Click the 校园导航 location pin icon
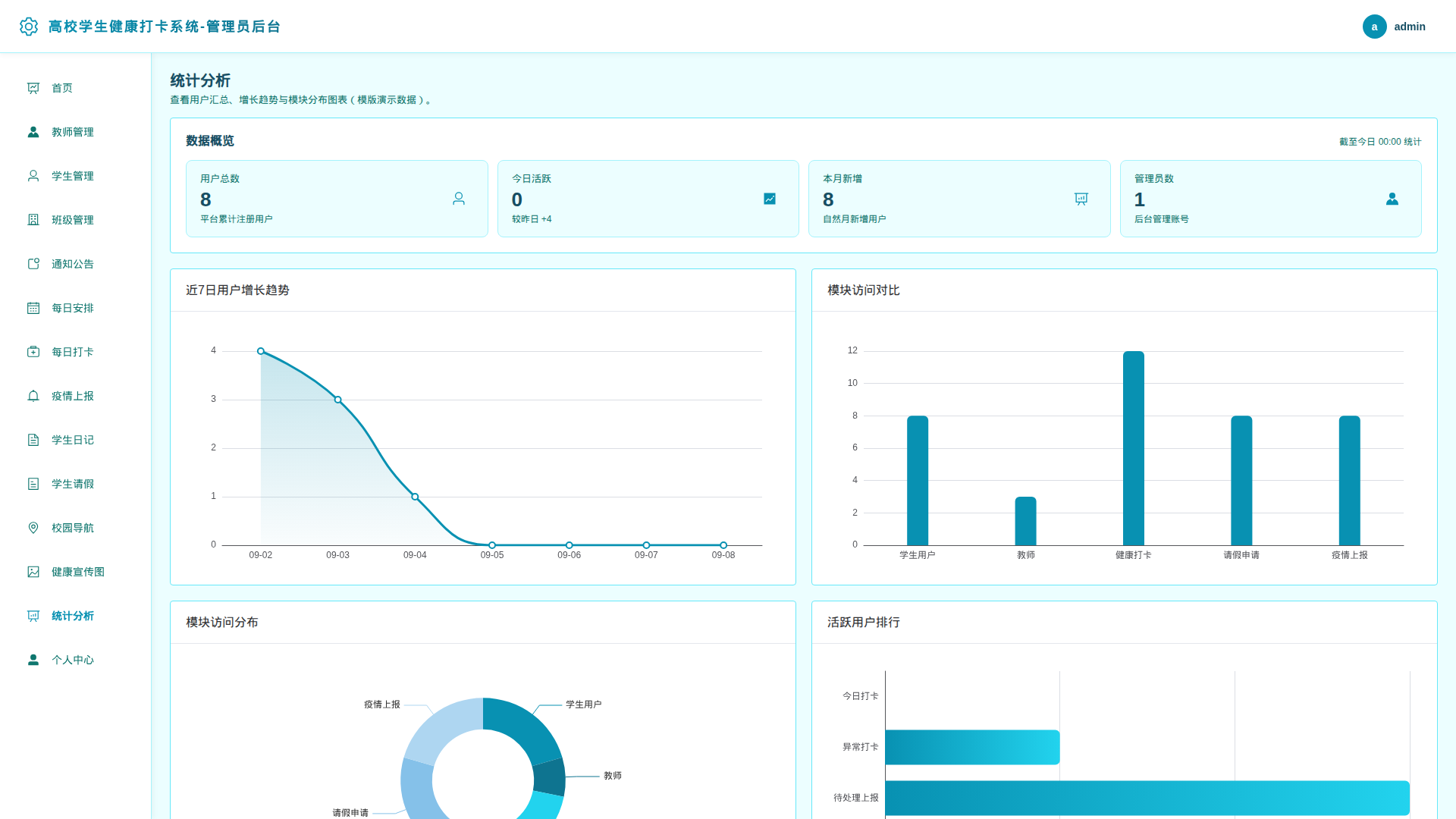This screenshot has height=819, width=1456. point(33,528)
